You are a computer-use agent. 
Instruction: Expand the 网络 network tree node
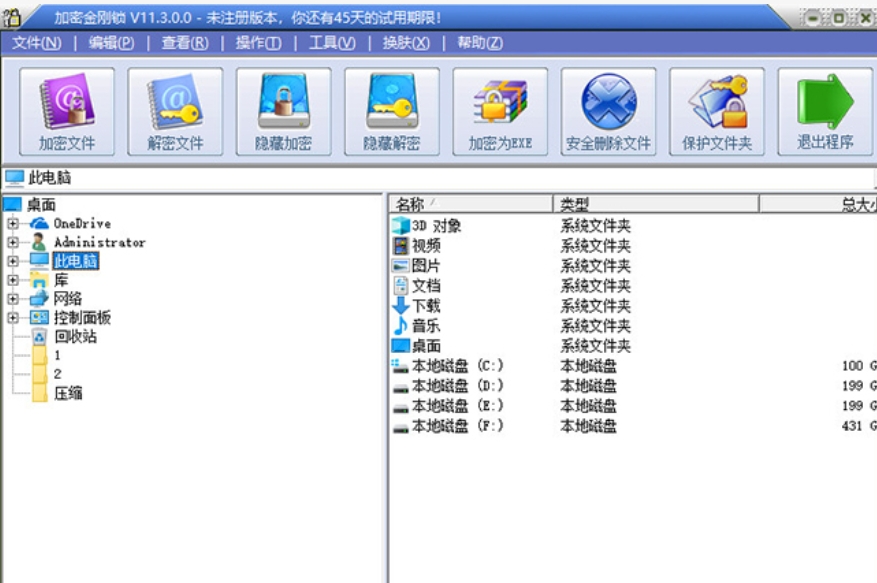tap(13, 299)
